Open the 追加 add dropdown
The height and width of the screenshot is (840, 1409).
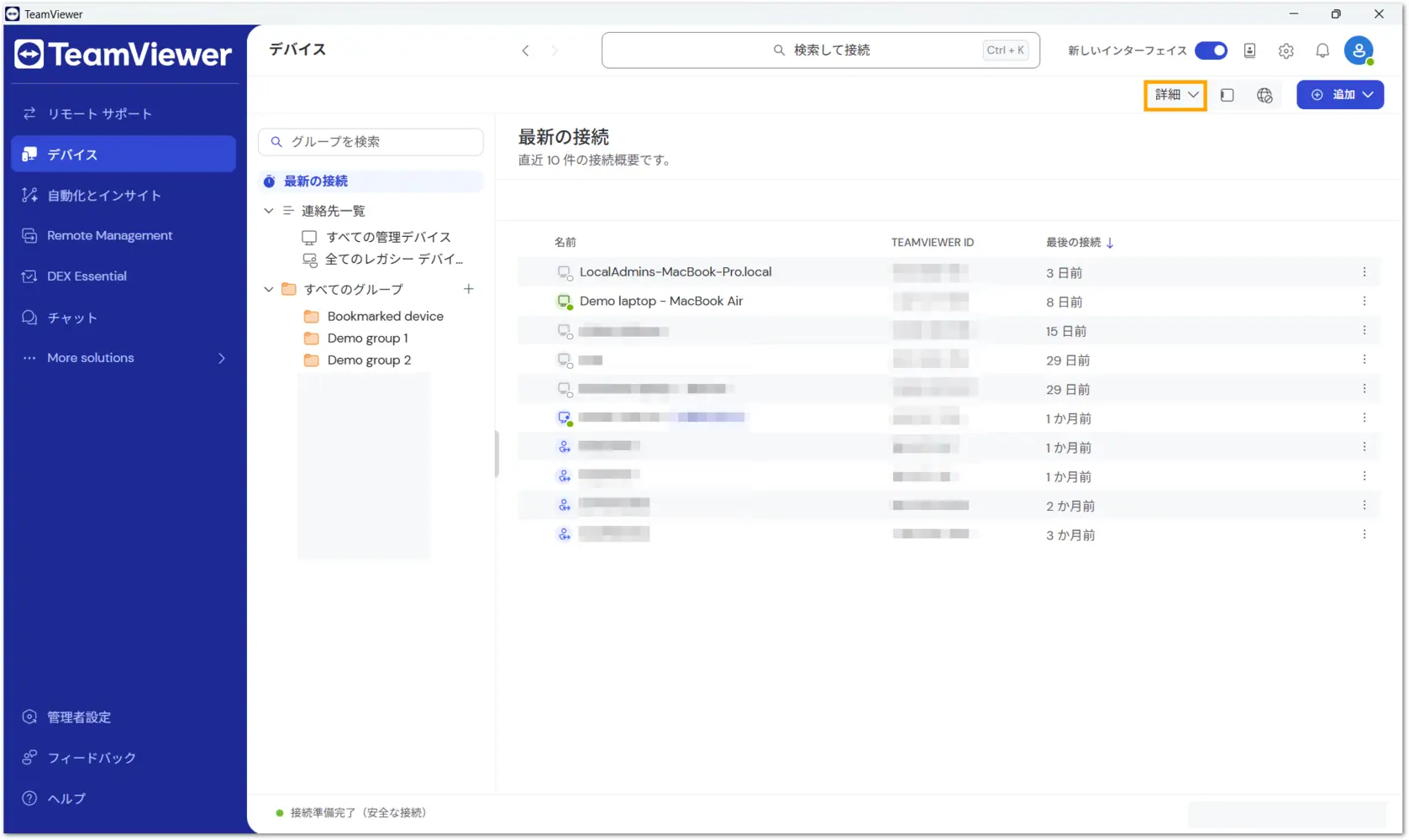click(x=1340, y=95)
